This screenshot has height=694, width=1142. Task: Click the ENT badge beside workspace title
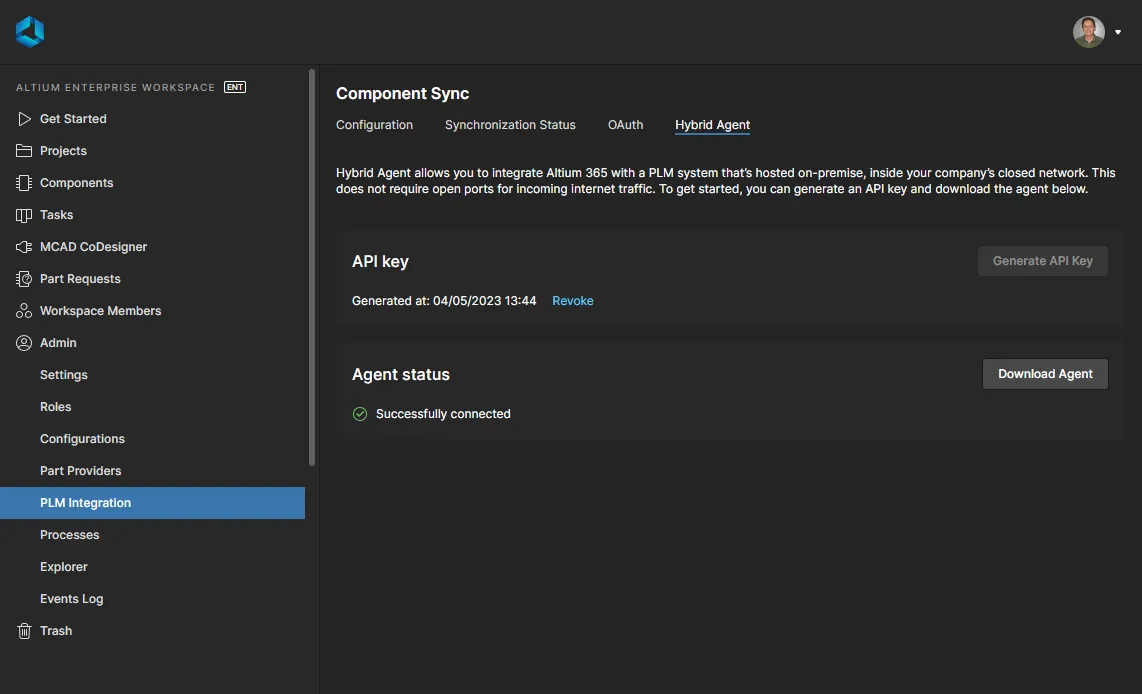[235, 87]
